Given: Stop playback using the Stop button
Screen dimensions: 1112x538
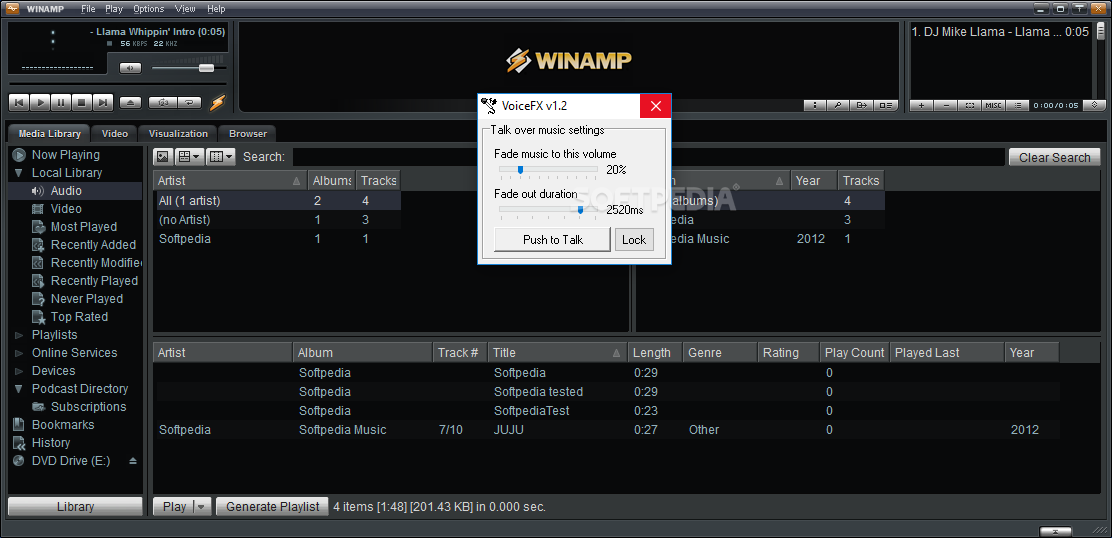Looking at the screenshot, I should point(81,103).
